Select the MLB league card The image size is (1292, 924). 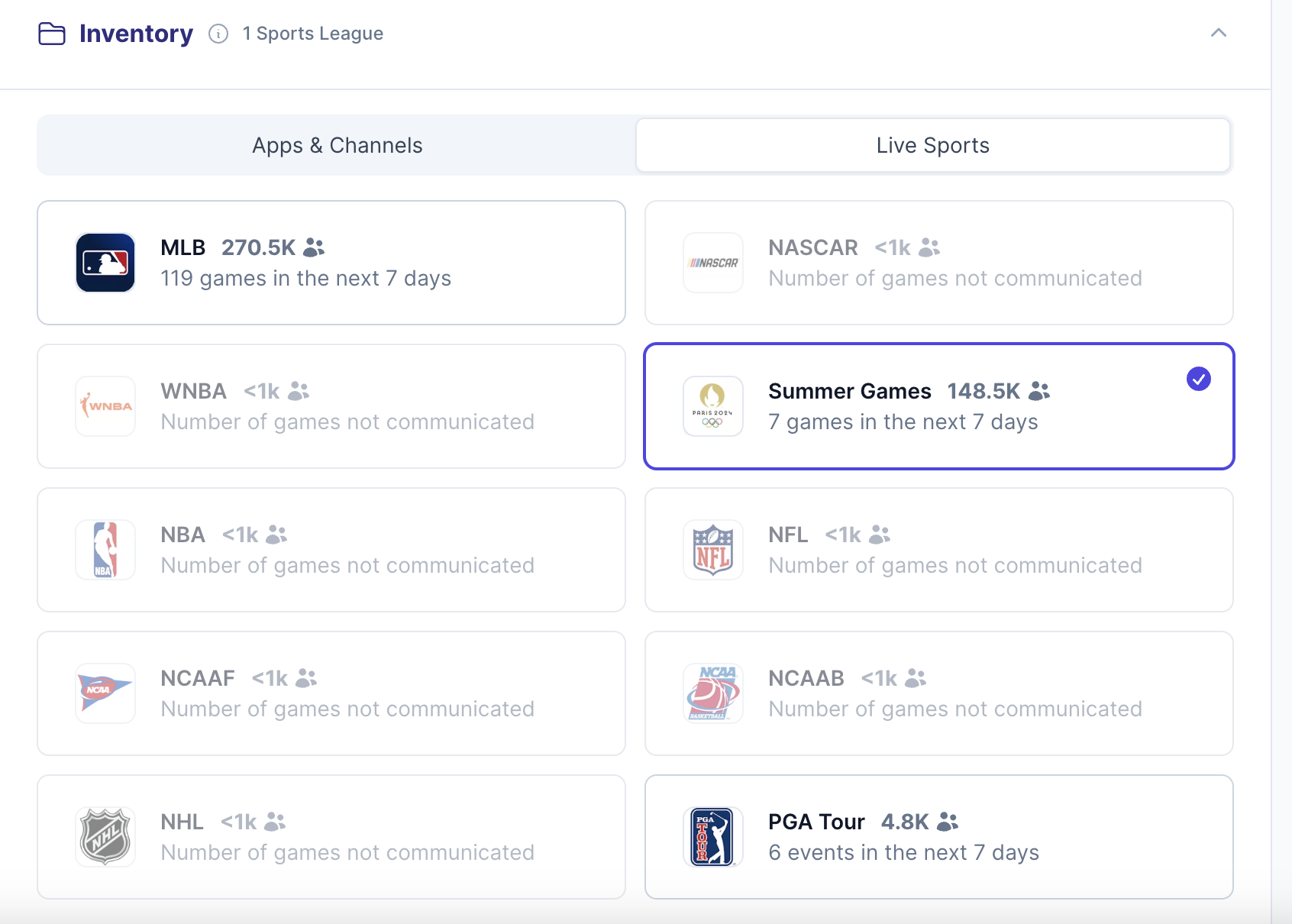[x=331, y=263]
